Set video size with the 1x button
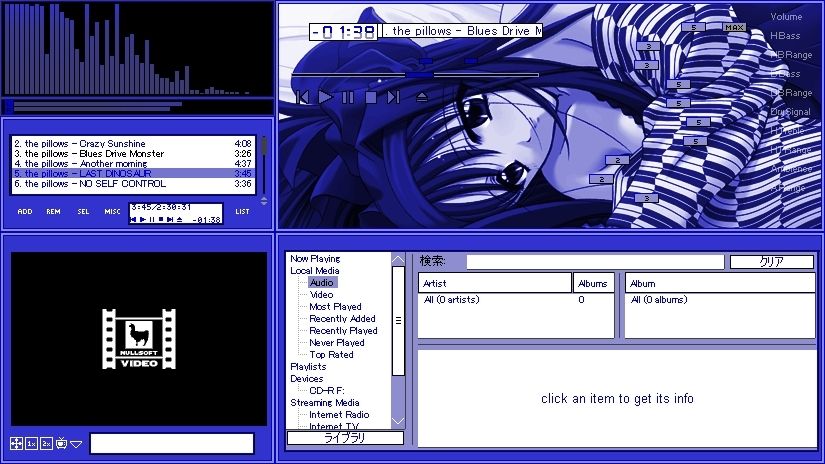Screen dimensions: 825x464 pos(31,443)
